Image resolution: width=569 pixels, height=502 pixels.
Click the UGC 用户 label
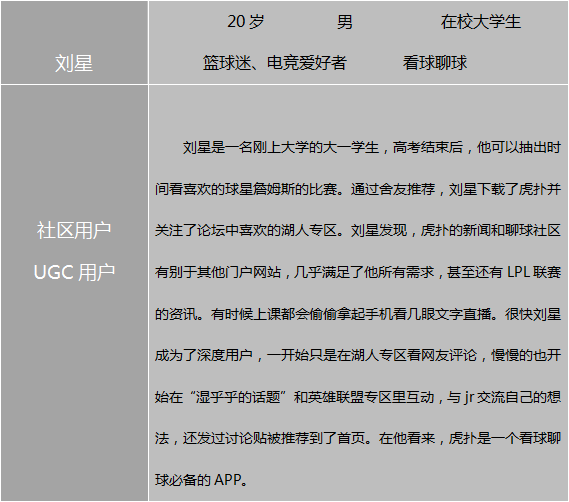(x=74, y=272)
